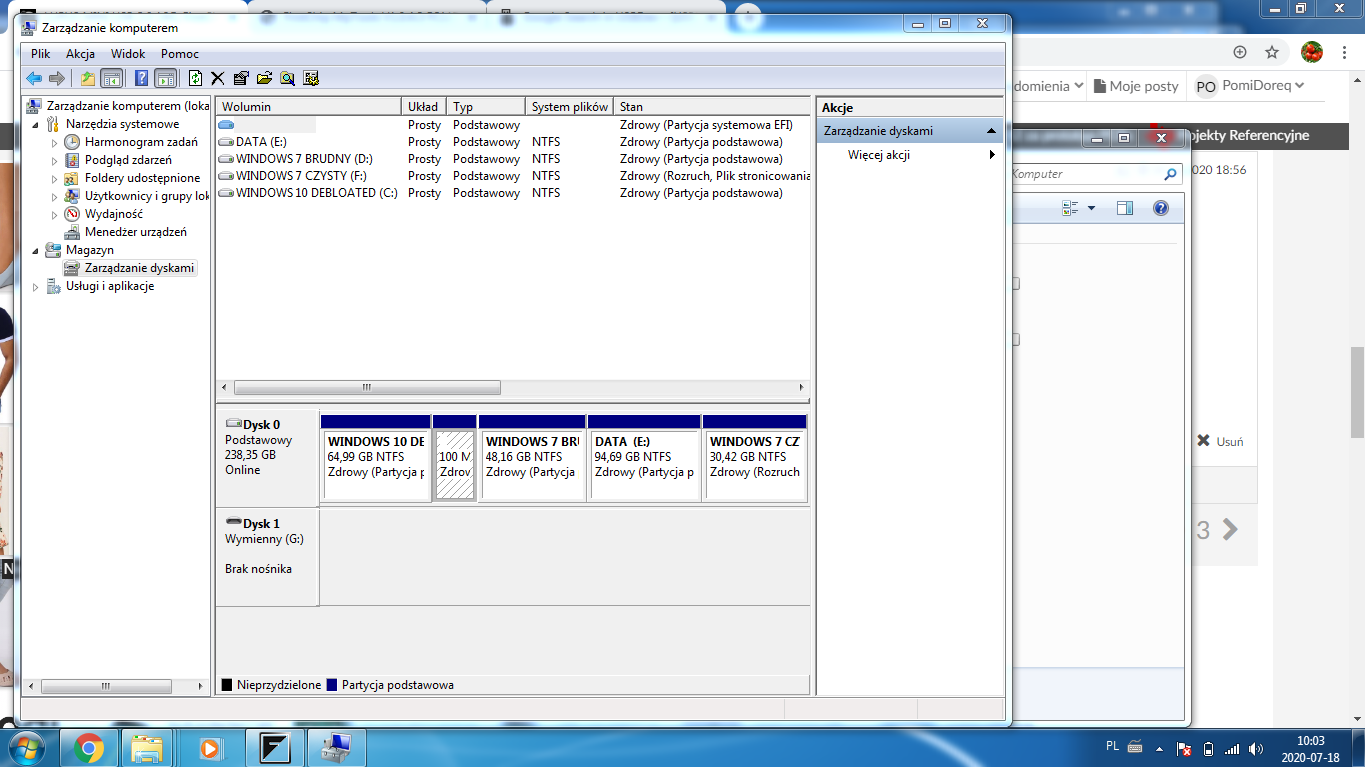Select the DATA (E:) volume row

click(513, 142)
